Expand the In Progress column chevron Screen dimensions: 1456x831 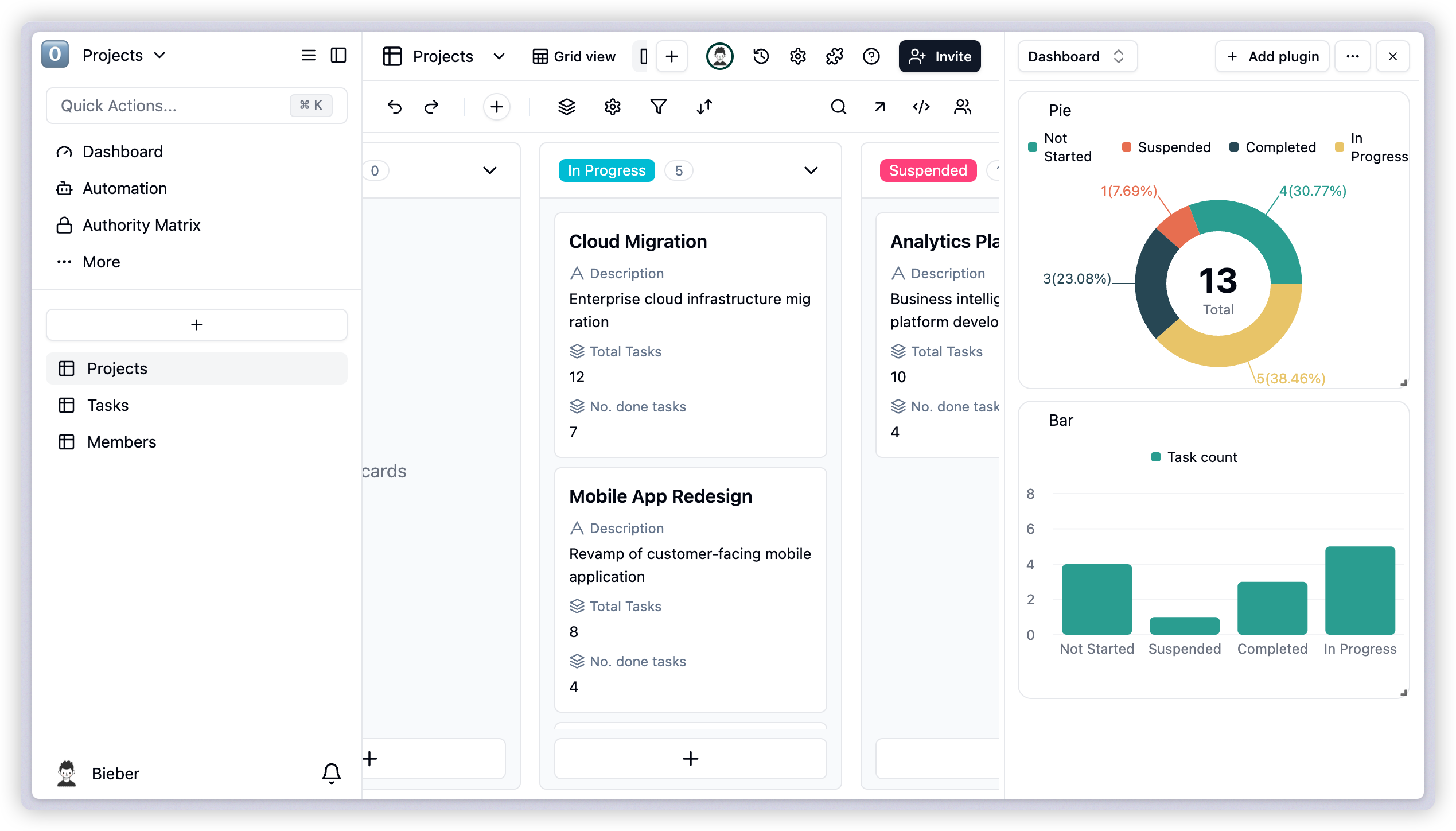(x=811, y=170)
